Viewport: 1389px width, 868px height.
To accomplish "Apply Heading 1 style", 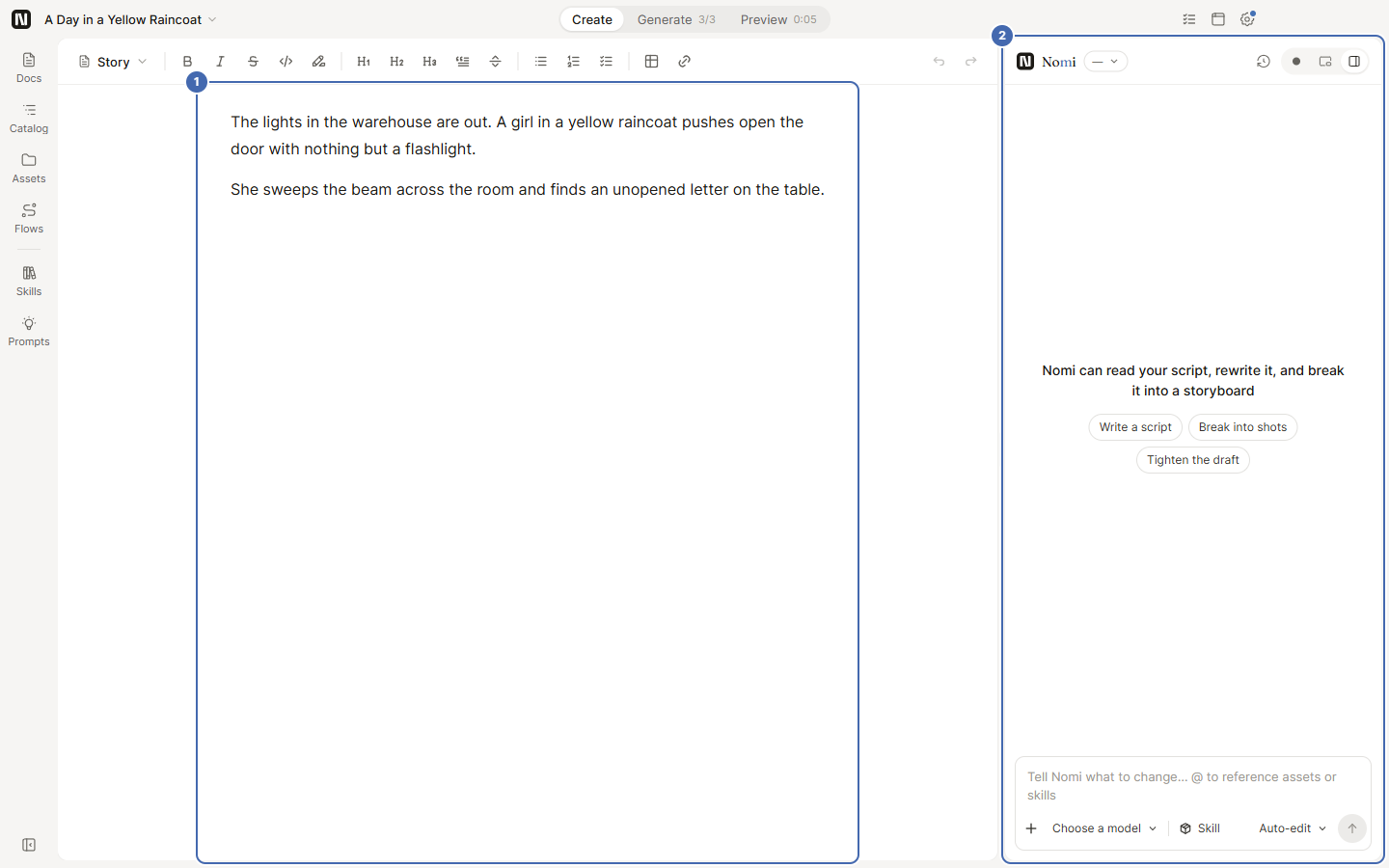I will (x=364, y=62).
